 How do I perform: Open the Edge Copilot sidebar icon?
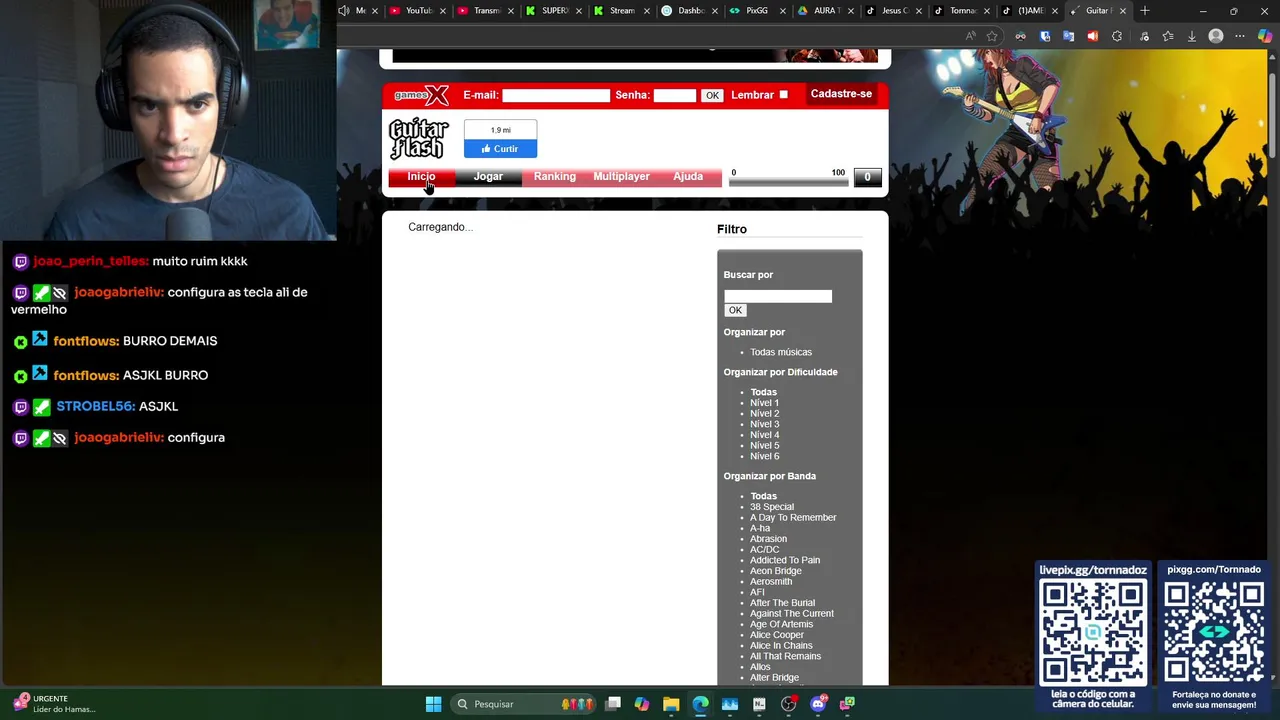tap(1265, 36)
